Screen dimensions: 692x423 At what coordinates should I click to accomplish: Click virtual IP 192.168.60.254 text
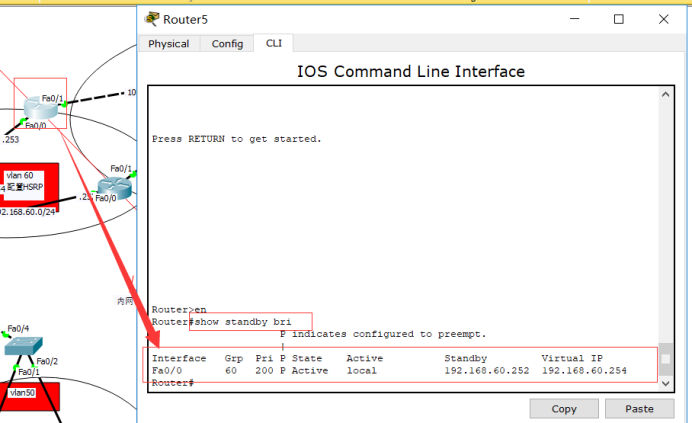(x=584, y=370)
